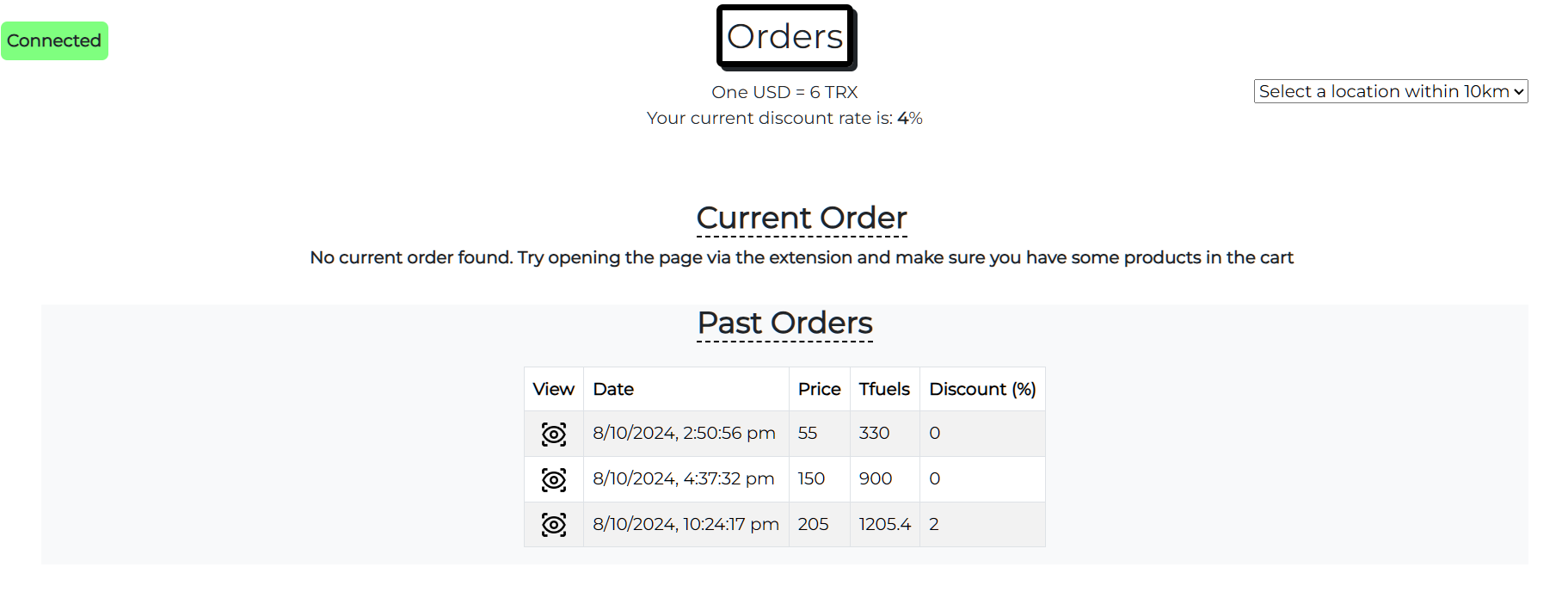The image size is (1568, 598).
Task: View the order from 4:37:32 pm
Action: pyautogui.click(x=554, y=479)
